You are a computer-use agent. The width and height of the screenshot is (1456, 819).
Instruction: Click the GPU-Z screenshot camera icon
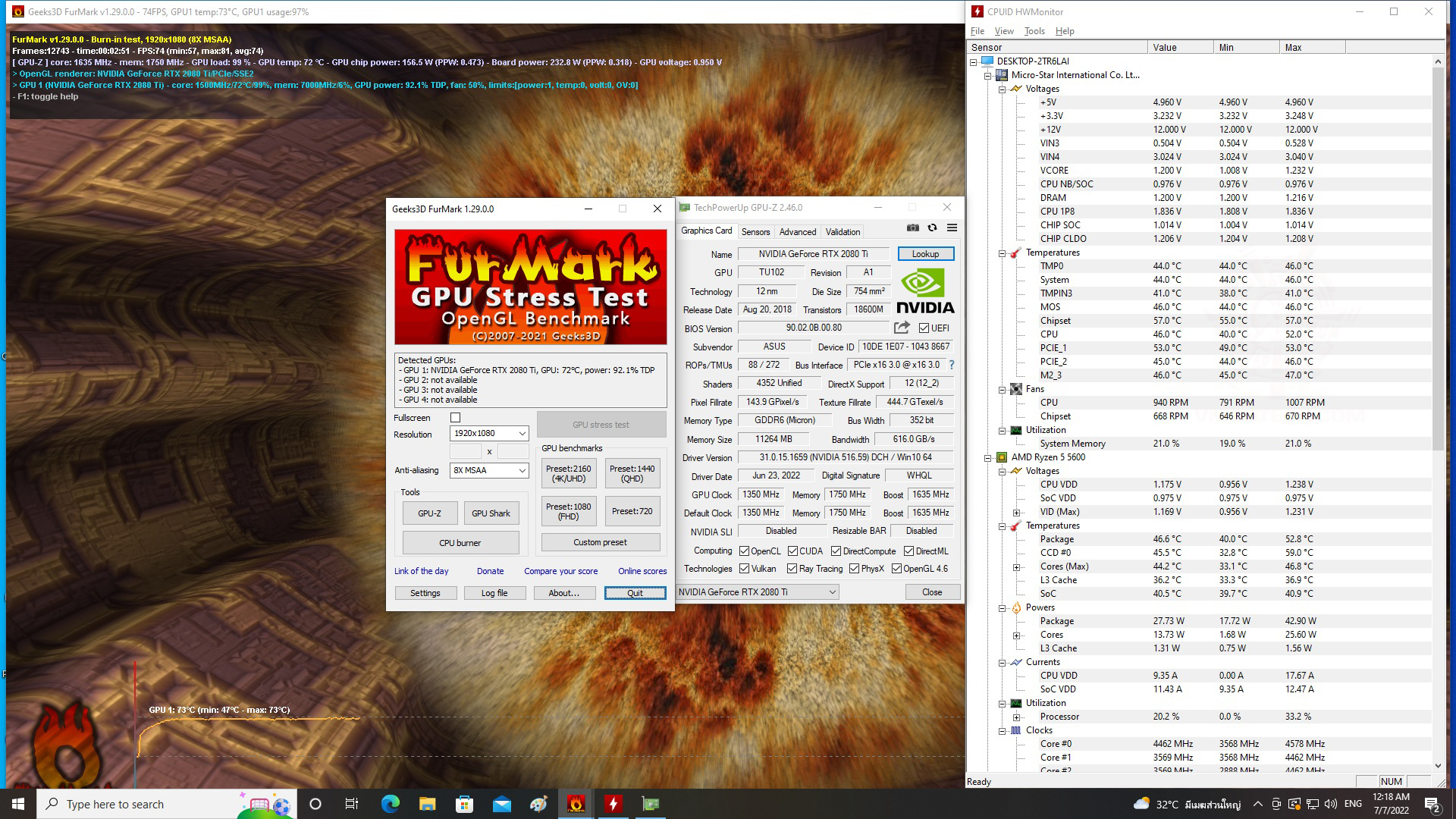point(912,227)
